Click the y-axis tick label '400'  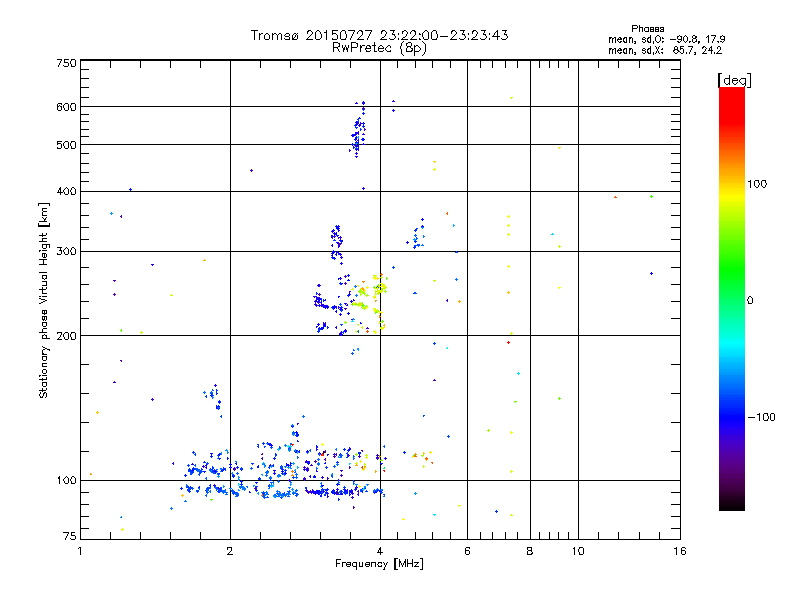click(66, 191)
